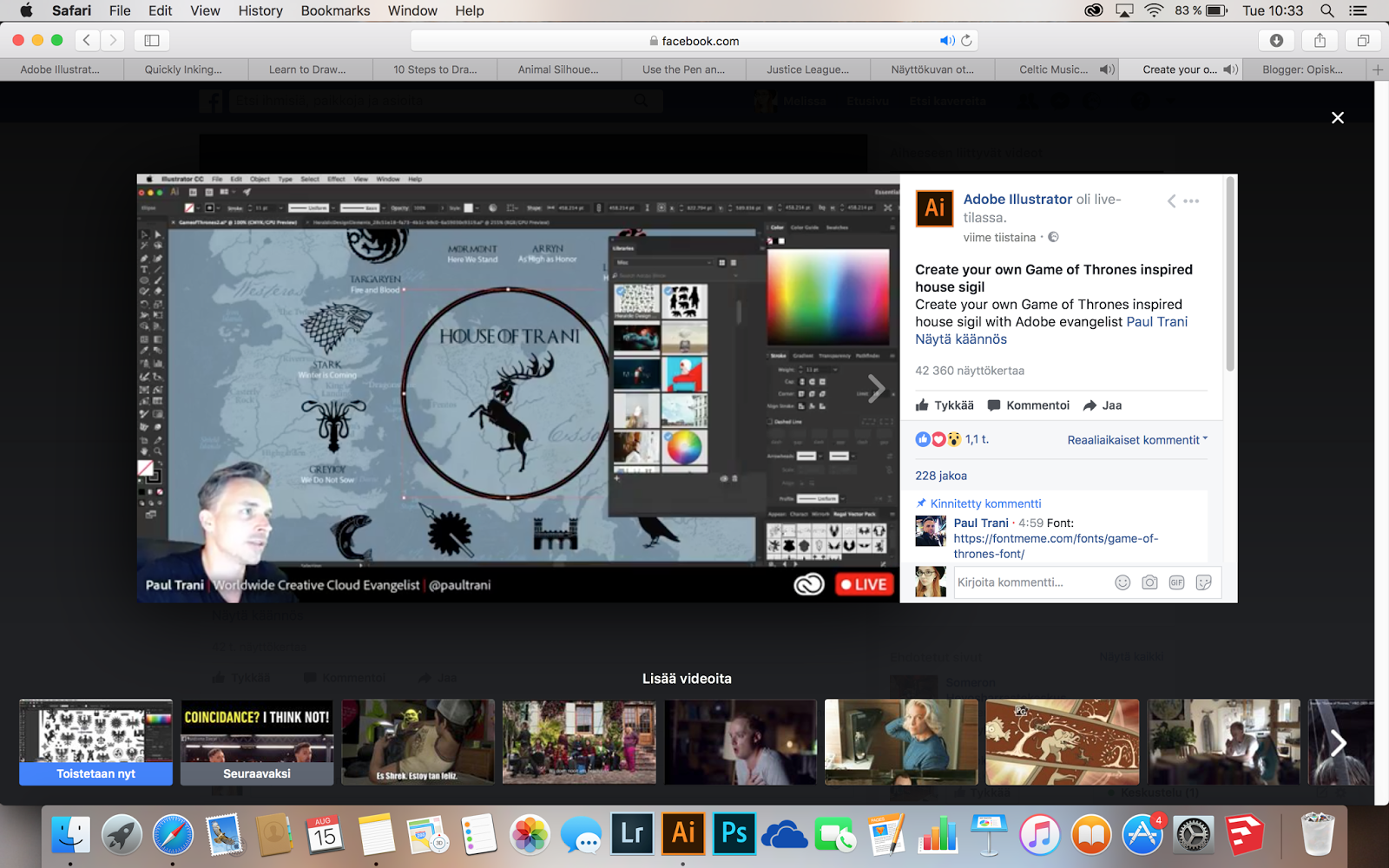Launch Illustrator from the Dock

point(683,835)
